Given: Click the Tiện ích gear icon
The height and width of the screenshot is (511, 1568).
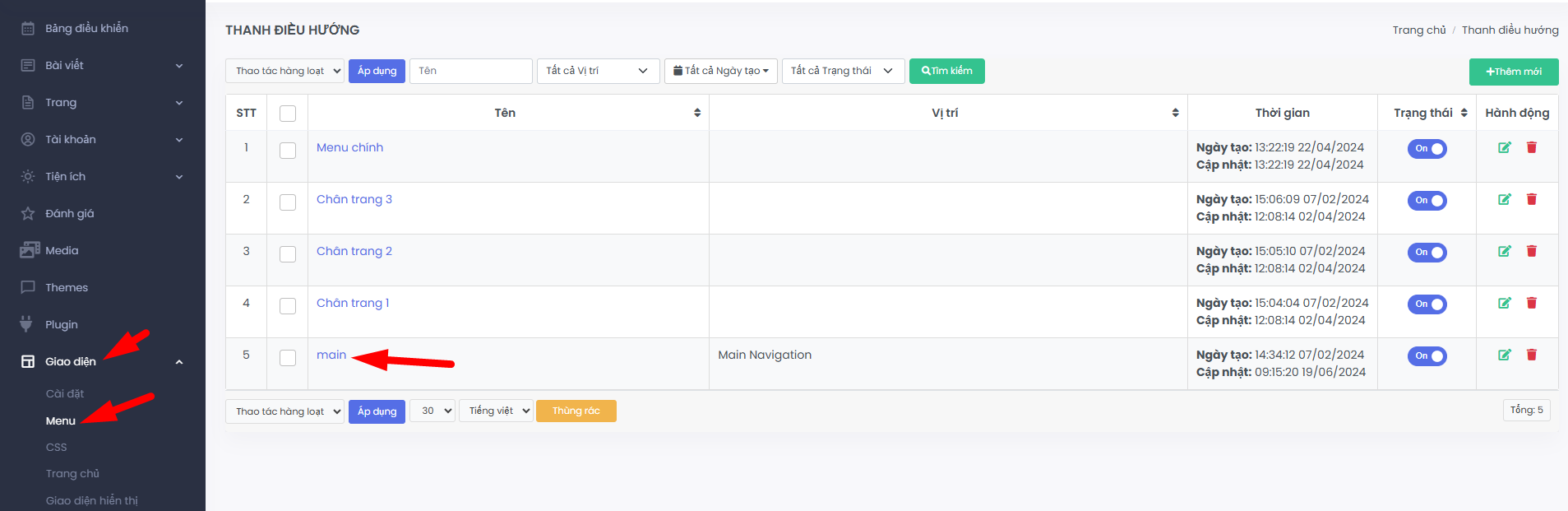Looking at the screenshot, I should pyautogui.click(x=28, y=176).
